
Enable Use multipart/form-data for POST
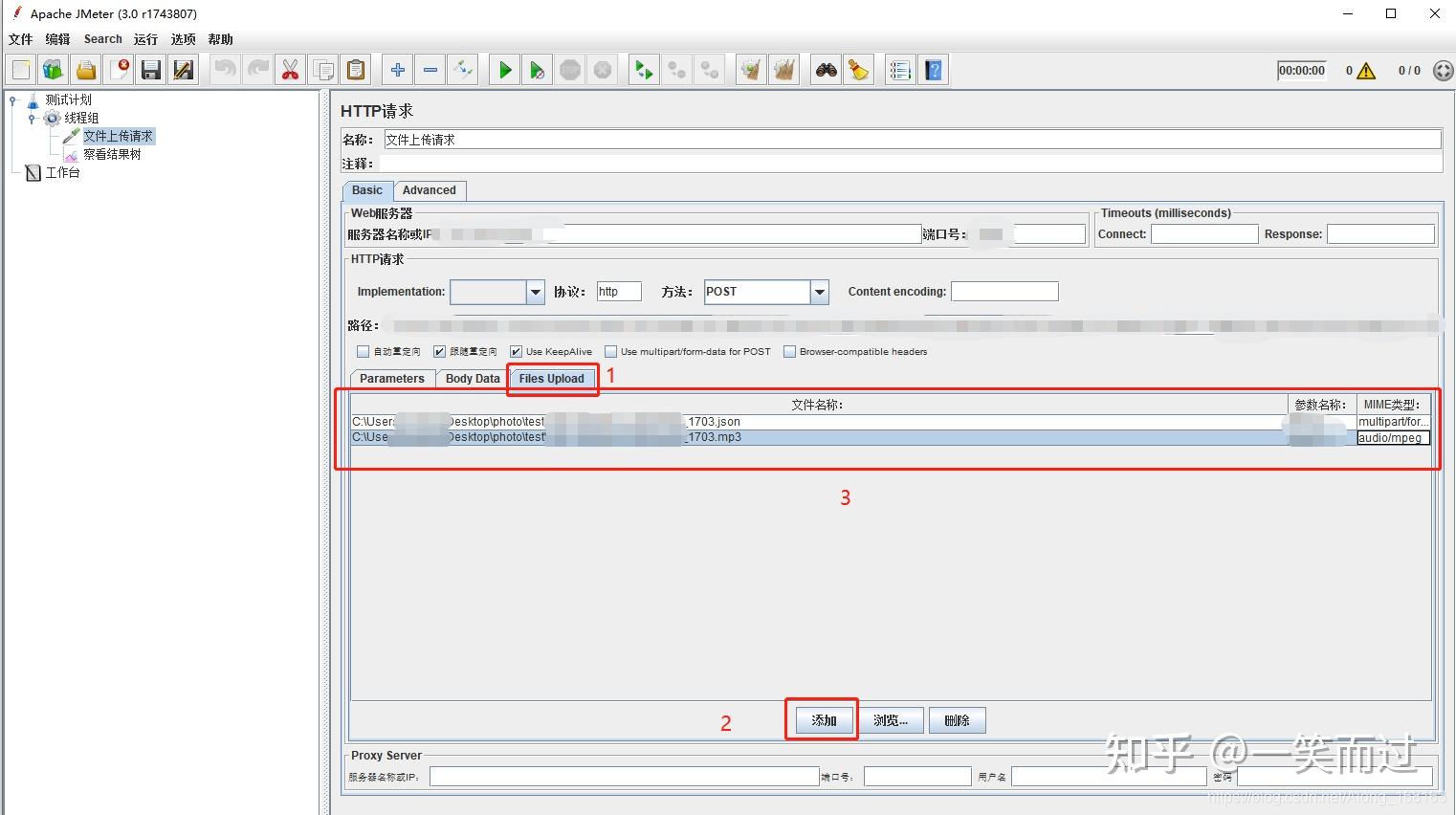610,351
